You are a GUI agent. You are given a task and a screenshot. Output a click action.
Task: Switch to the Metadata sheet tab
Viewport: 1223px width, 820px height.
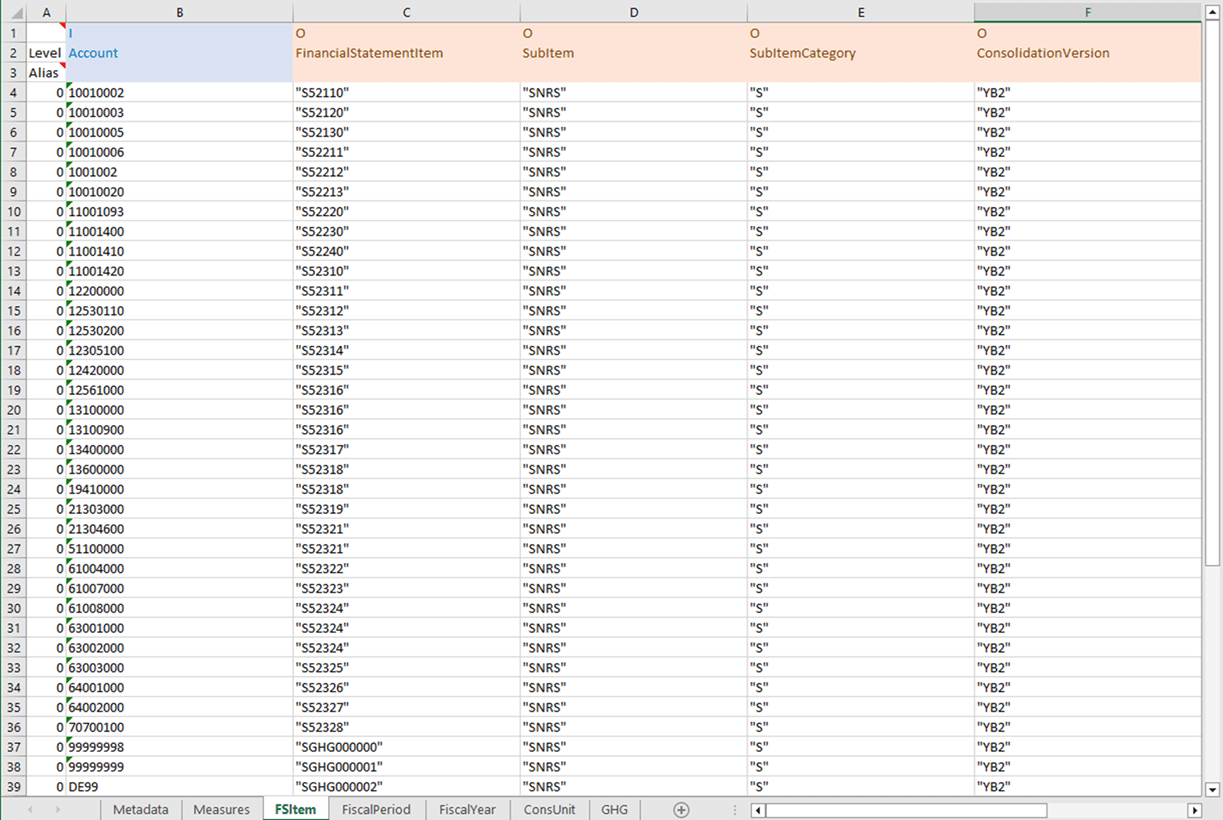140,809
